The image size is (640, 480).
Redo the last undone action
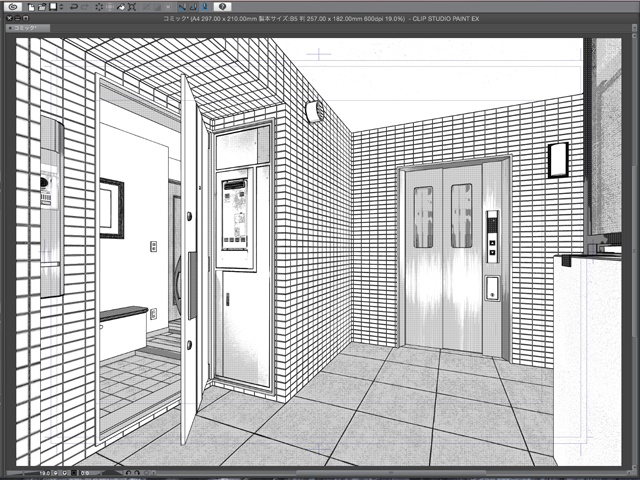[85, 7]
